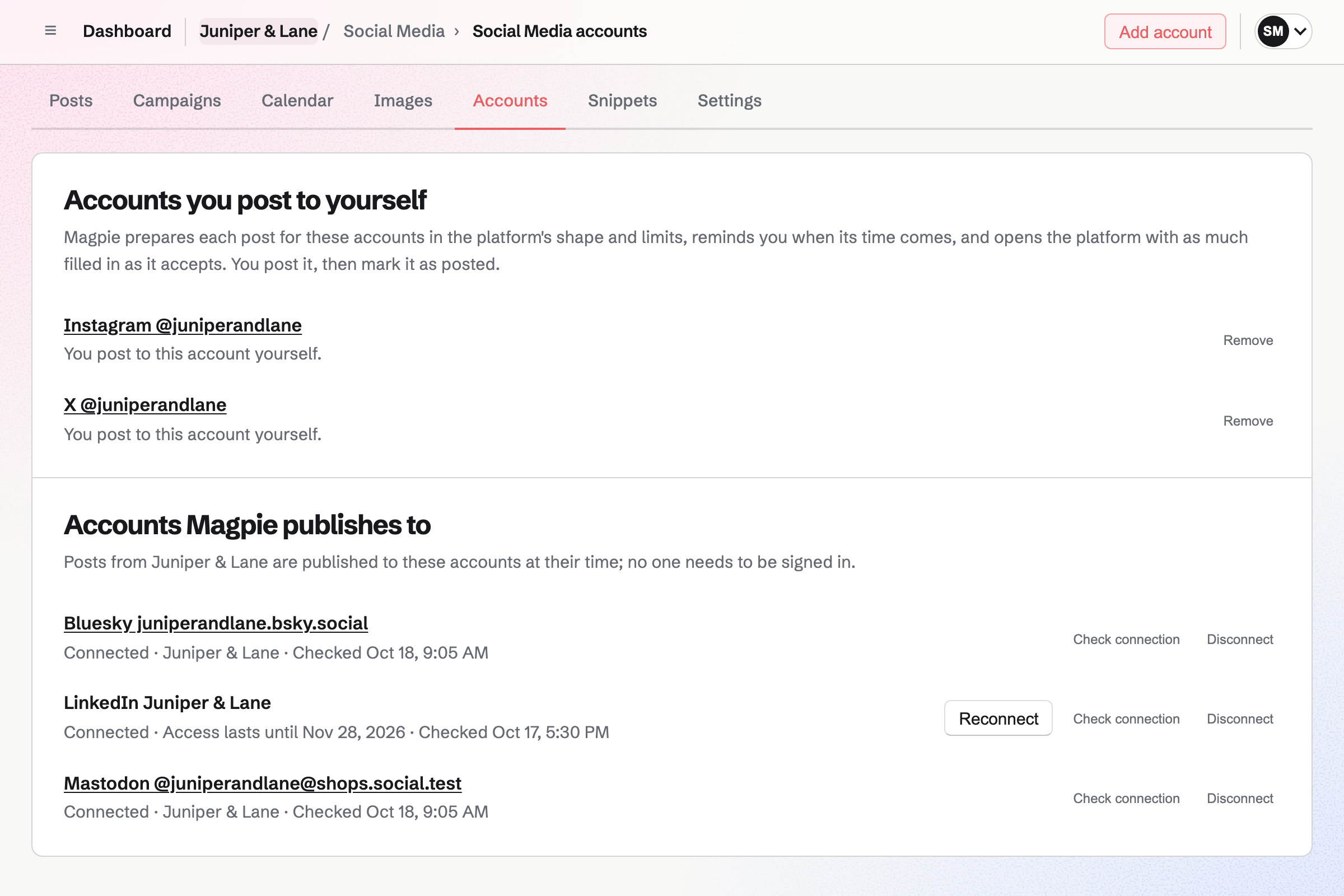Click Mastodon 'Checked Oct 18, 9:05 AM' status
1344x896 pixels.
coord(390,812)
